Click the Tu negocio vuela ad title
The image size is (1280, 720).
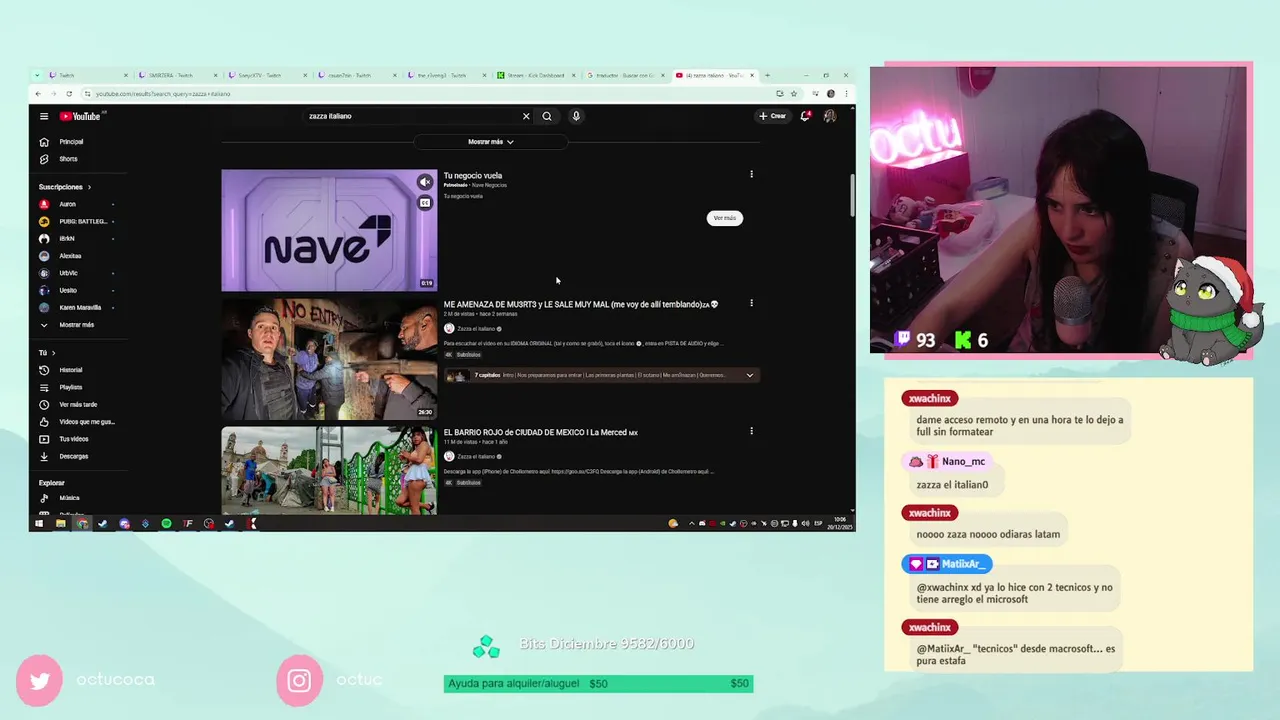click(x=473, y=176)
